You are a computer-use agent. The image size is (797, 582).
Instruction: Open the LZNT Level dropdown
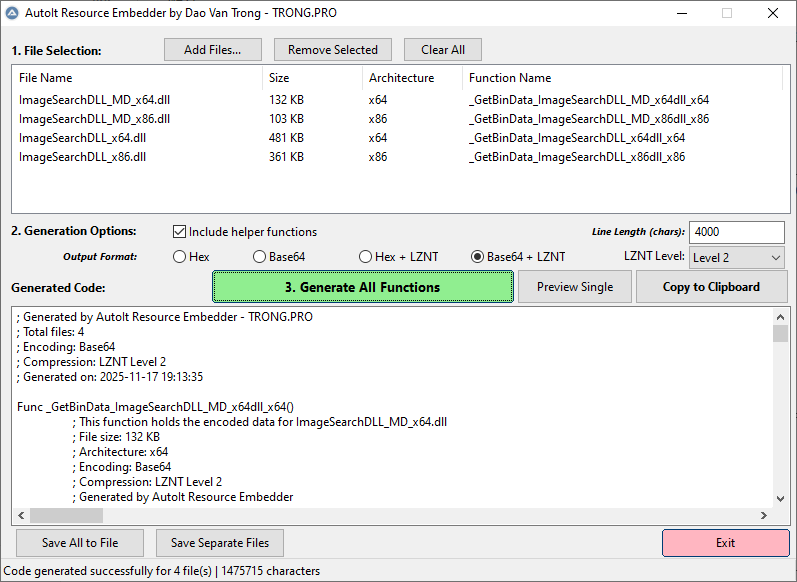[x=736, y=258]
